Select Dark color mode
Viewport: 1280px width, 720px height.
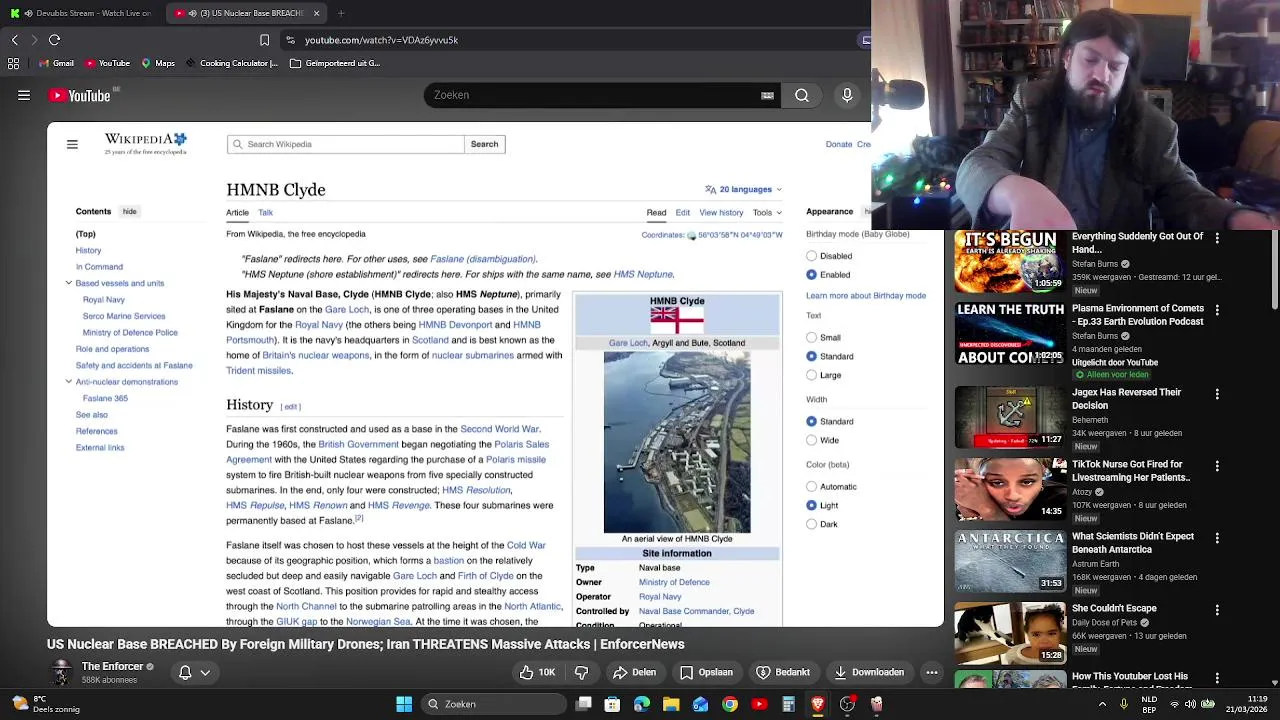point(812,524)
